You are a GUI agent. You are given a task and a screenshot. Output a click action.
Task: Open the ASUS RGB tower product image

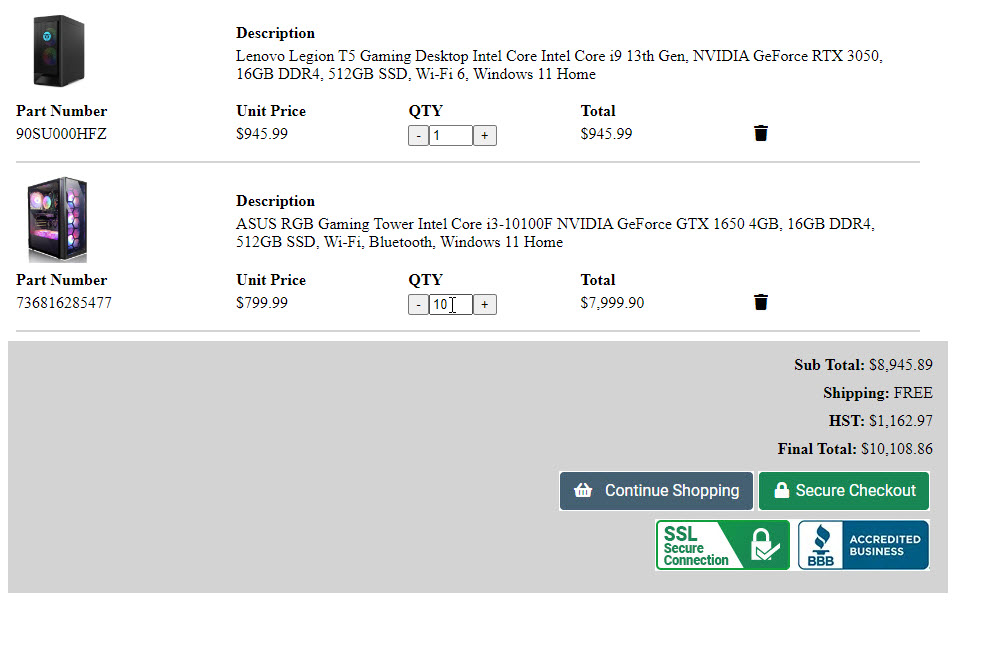(57, 219)
